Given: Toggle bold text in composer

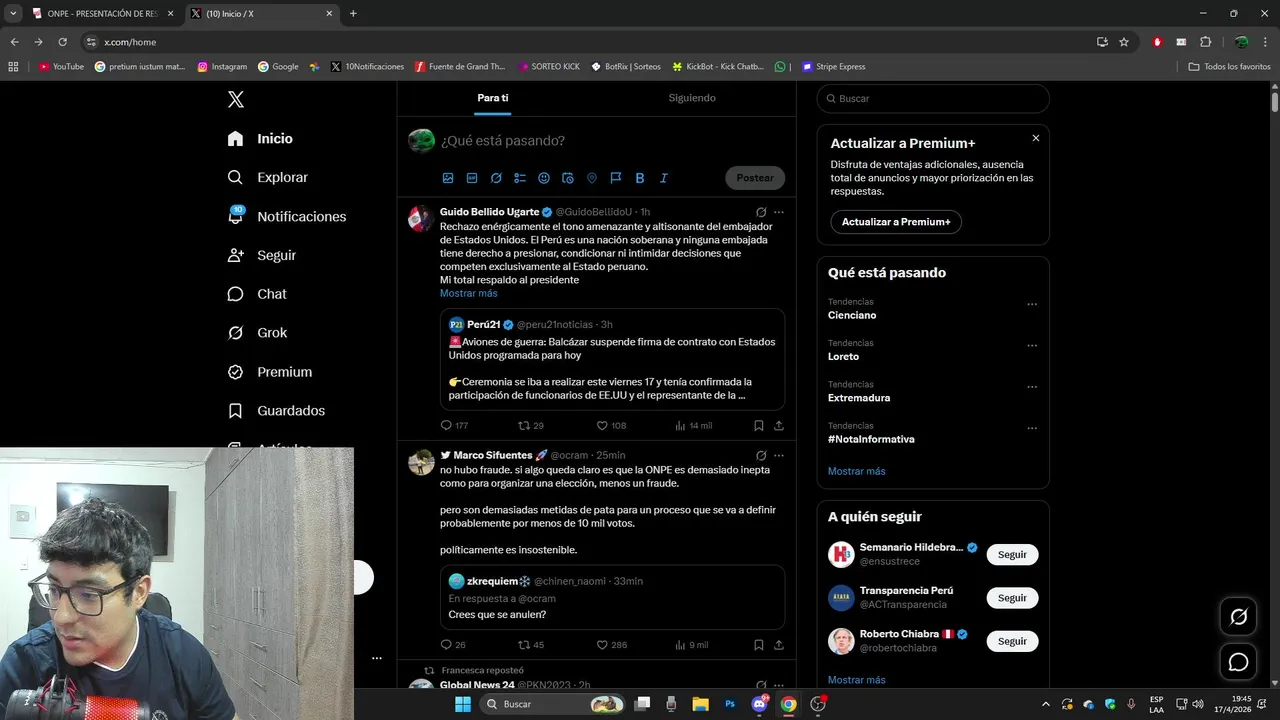Looking at the screenshot, I should click(x=640, y=178).
